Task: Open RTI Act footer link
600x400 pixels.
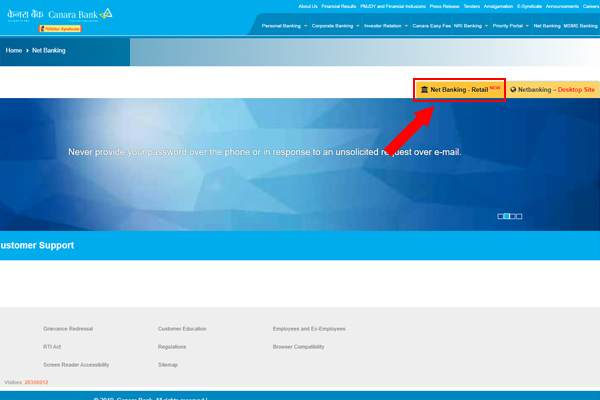Action: click(x=52, y=347)
